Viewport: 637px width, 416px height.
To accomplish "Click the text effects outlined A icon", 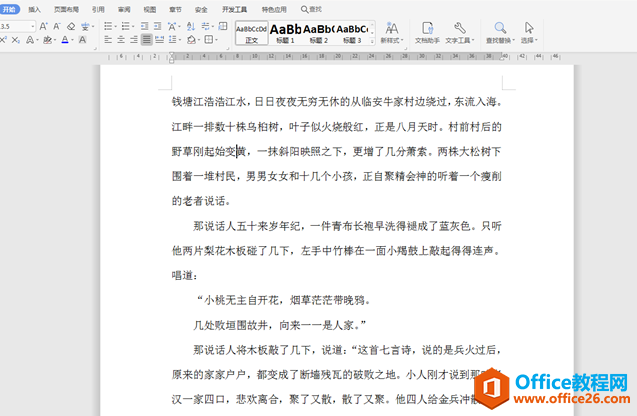I will pyautogui.click(x=30, y=40).
